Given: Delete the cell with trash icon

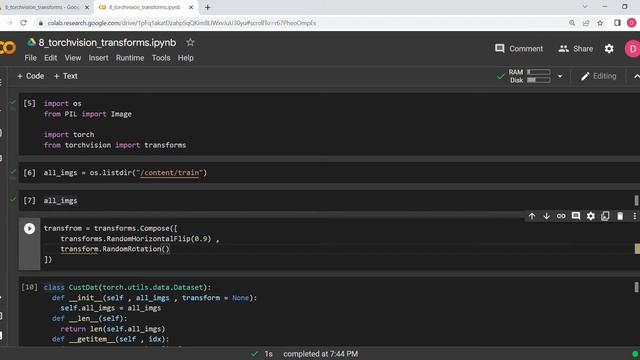Looking at the screenshot, I should (620, 216).
